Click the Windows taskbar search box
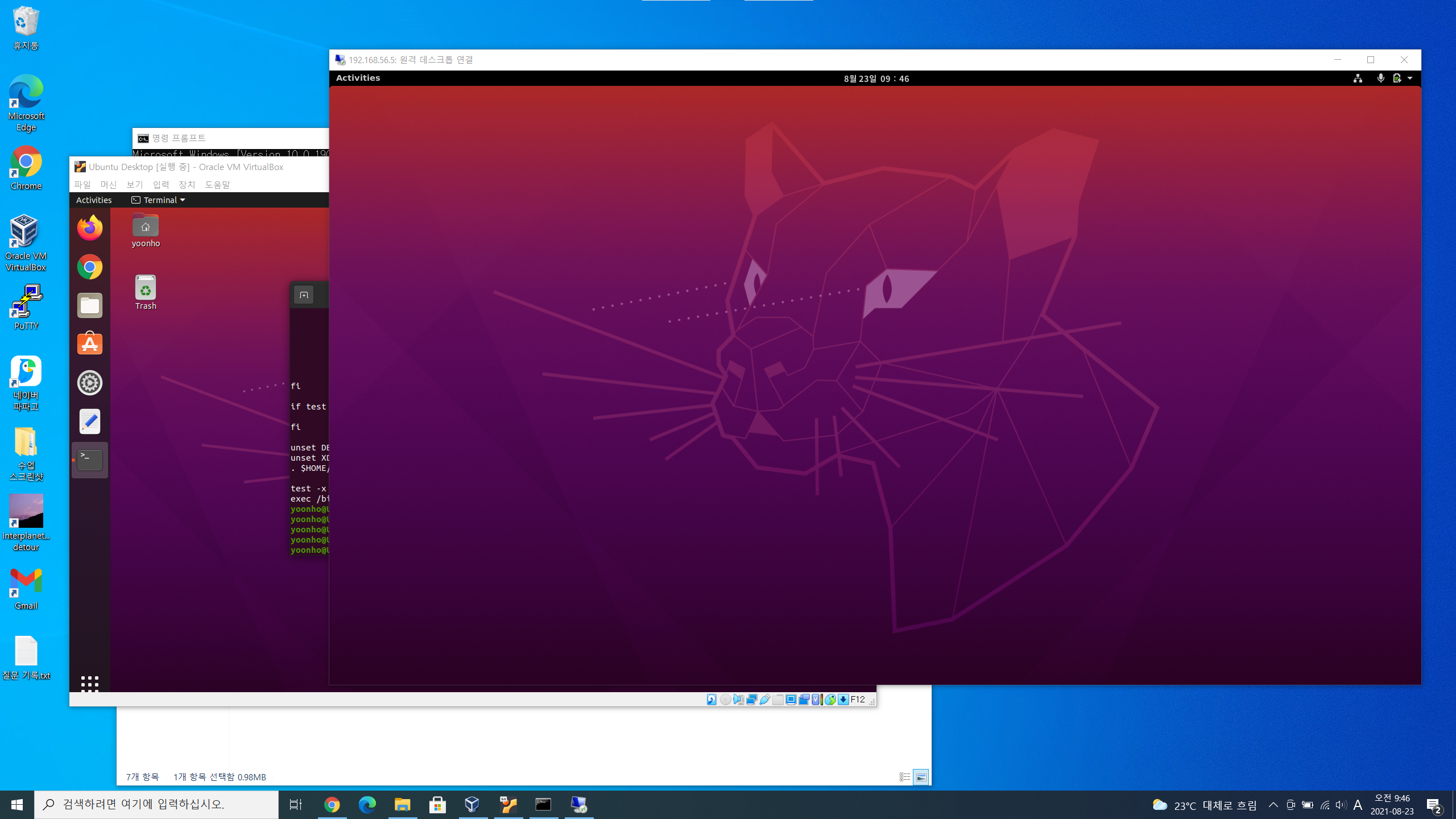The image size is (1456, 819). tap(156, 804)
